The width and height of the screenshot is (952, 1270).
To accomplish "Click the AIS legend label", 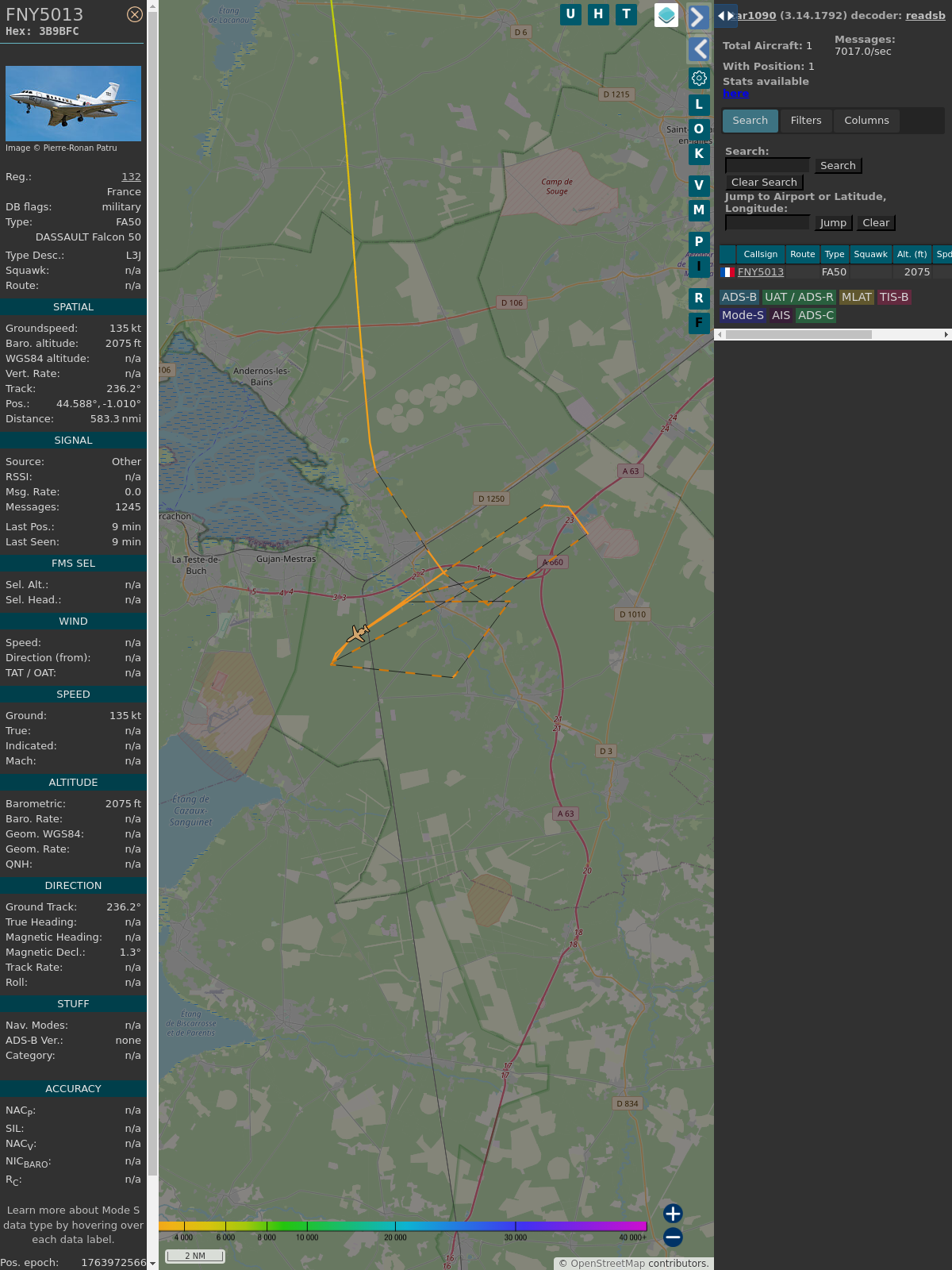I will coord(781,315).
